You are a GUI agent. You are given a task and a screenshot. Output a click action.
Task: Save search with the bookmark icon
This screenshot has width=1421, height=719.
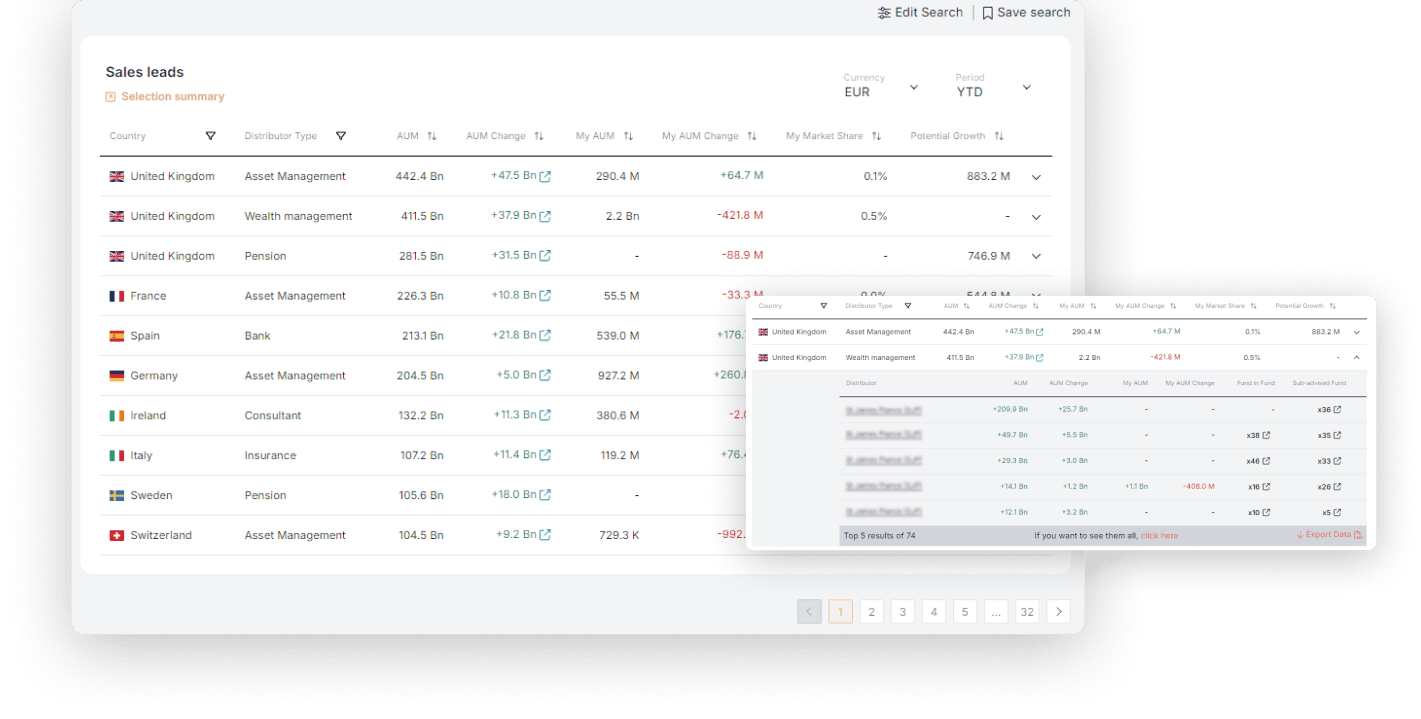pyautogui.click(x=1026, y=13)
